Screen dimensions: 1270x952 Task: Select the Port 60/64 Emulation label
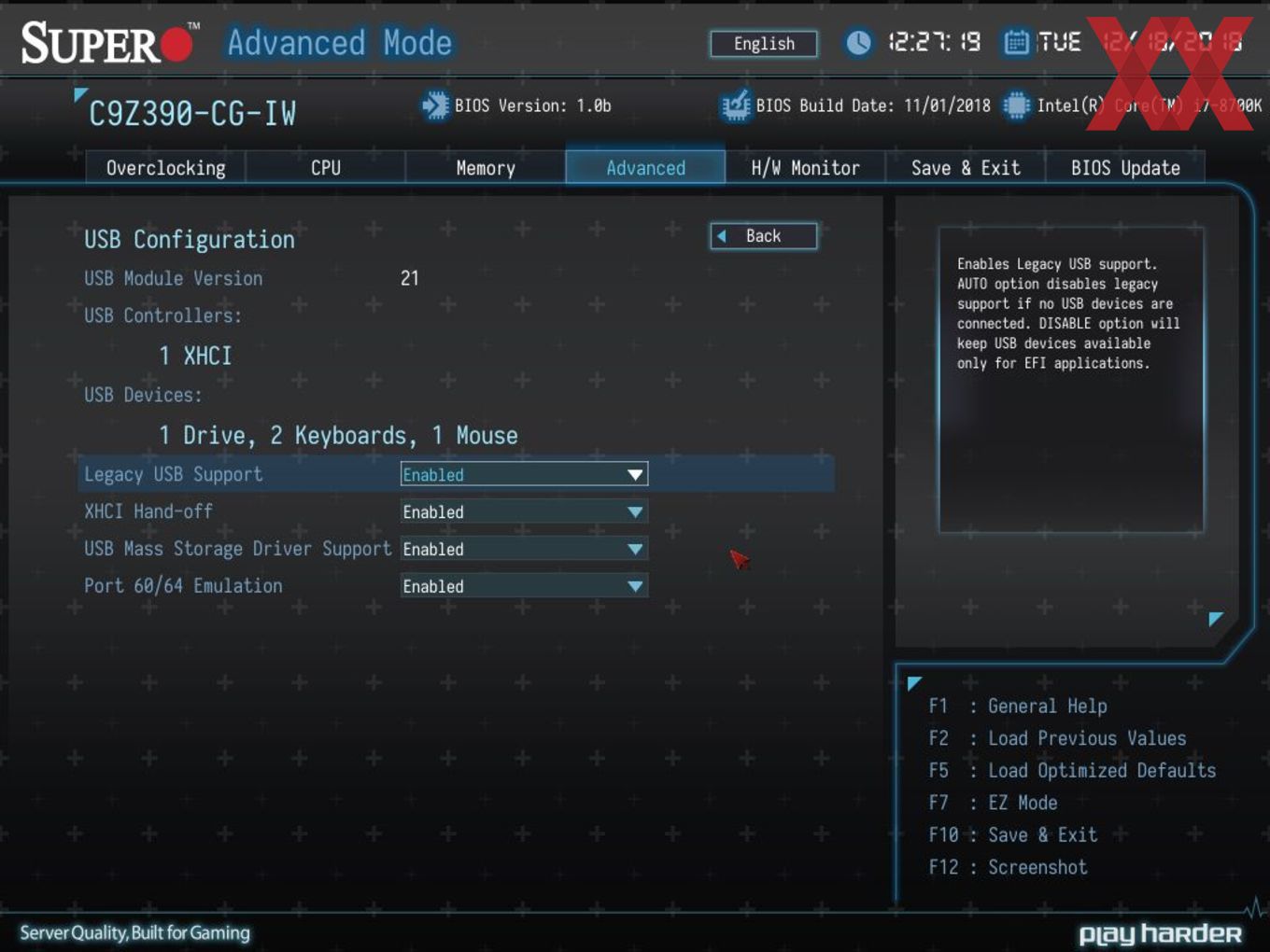183,586
